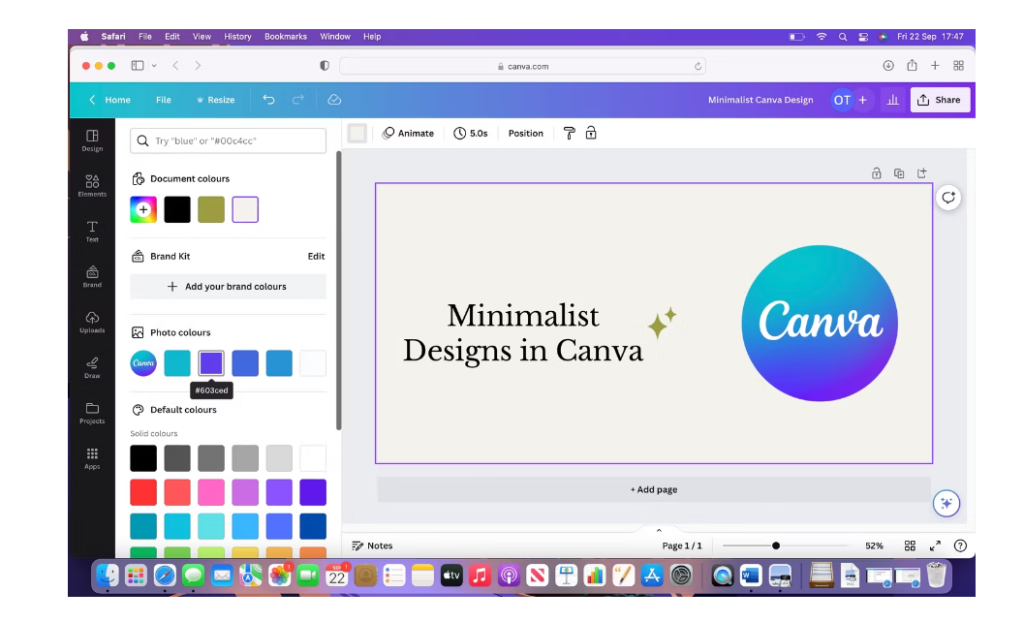Pick the purple #603ced photo colour
Image resolution: width=1024 pixels, height=623 pixels.
pos(211,363)
